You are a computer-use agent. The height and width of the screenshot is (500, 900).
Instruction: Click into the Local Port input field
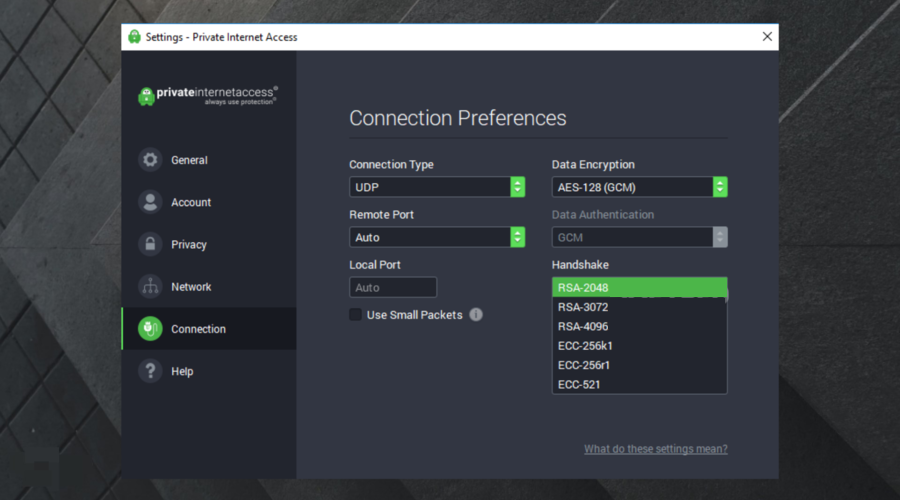(x=393, y=287)
